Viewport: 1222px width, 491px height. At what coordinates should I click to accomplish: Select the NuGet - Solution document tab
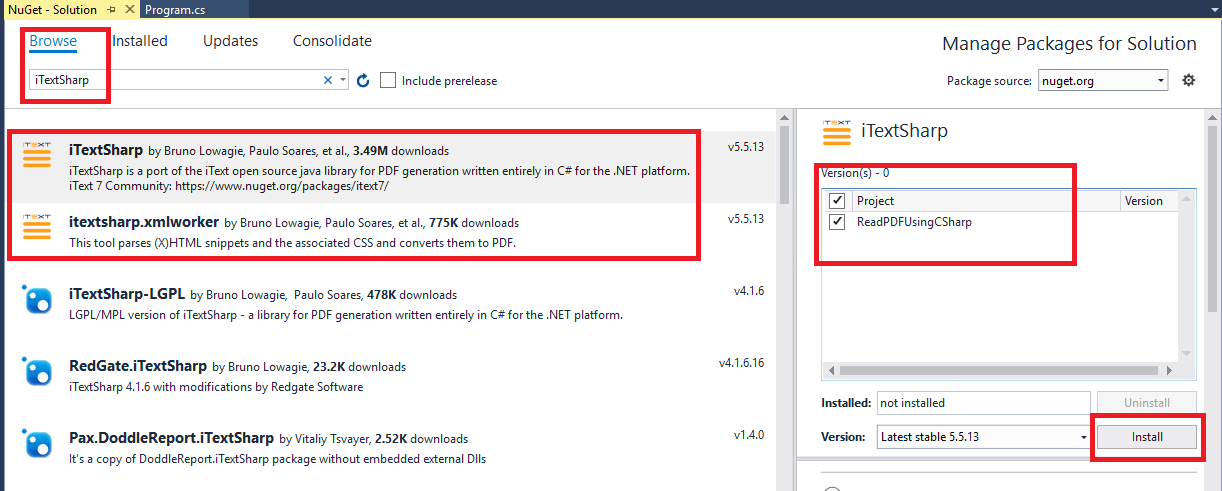click(52, 9)
